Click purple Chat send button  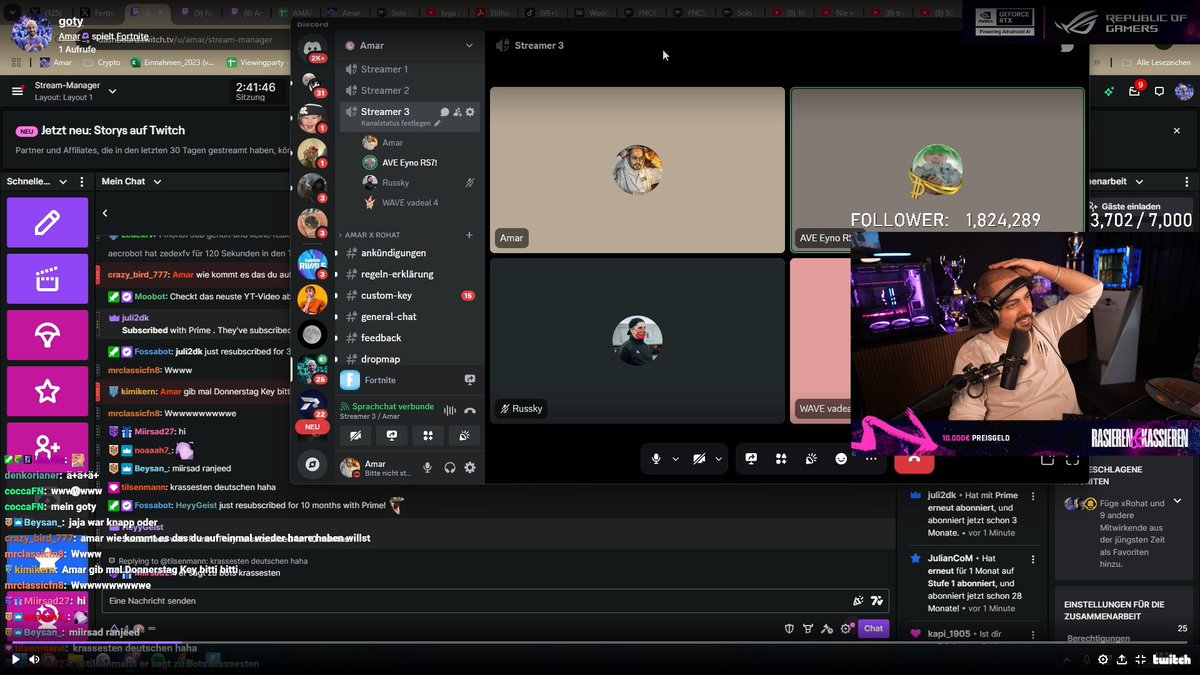tap(874, 629)
